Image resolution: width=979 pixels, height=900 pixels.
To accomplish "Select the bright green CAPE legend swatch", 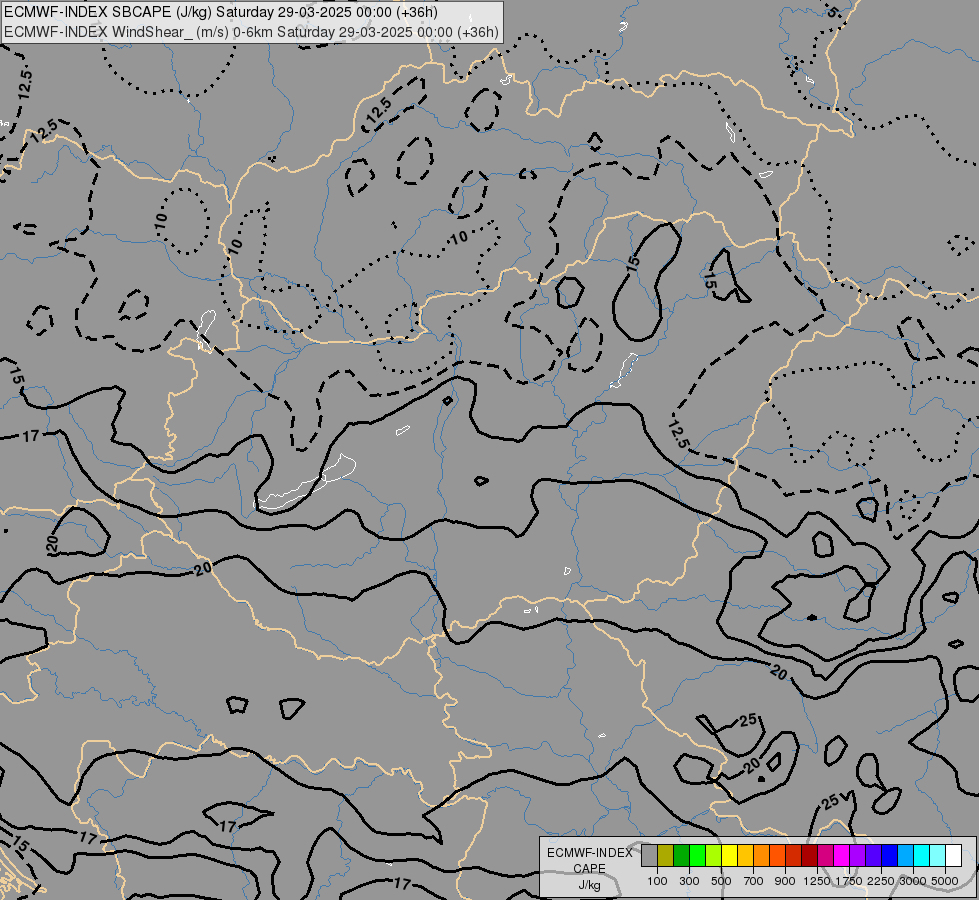I will point(697,855).
